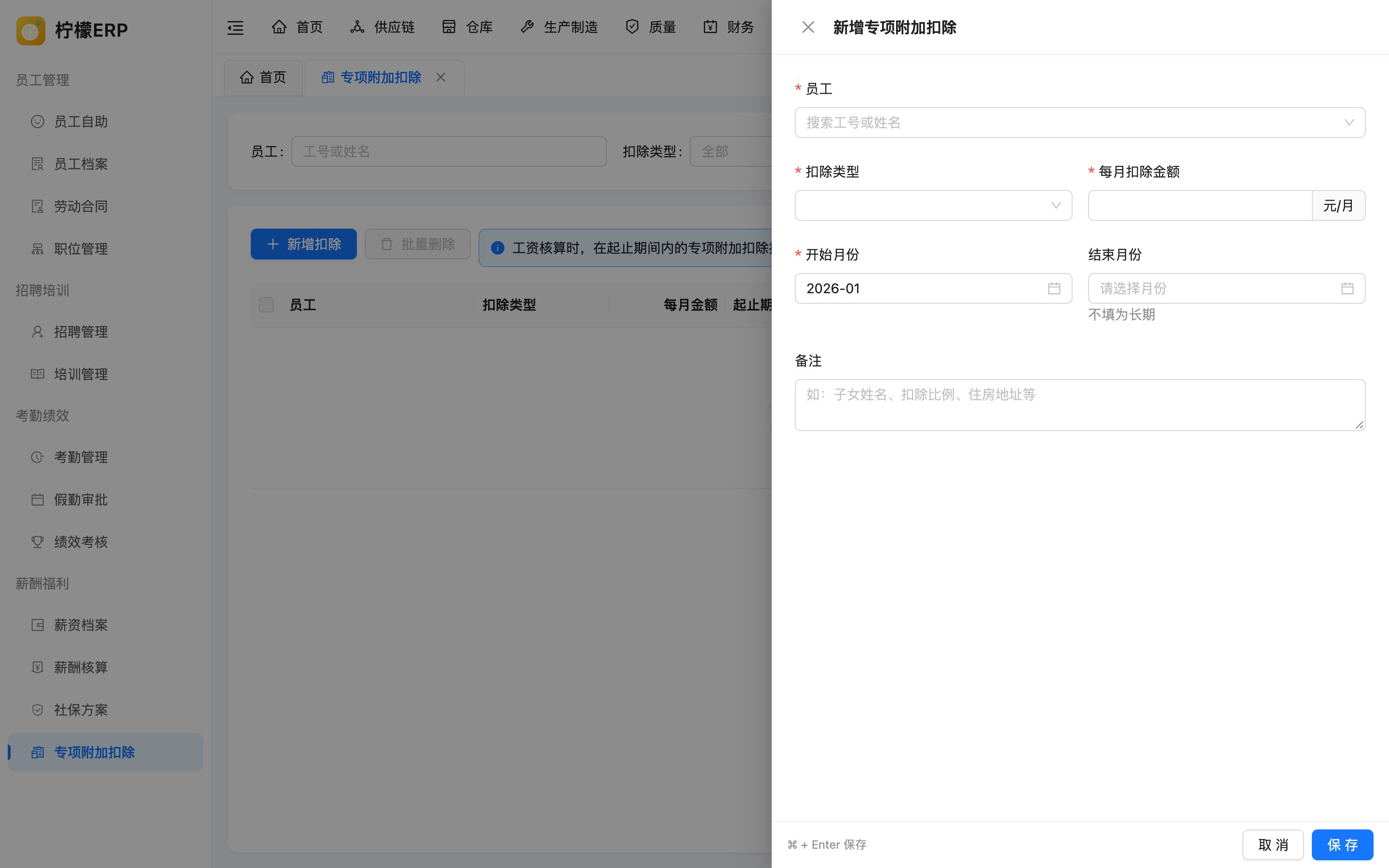This screenshot has width=1389, height=868.
Task: Open 薪酬核算 in sidebar
Action: coord(106,667)
